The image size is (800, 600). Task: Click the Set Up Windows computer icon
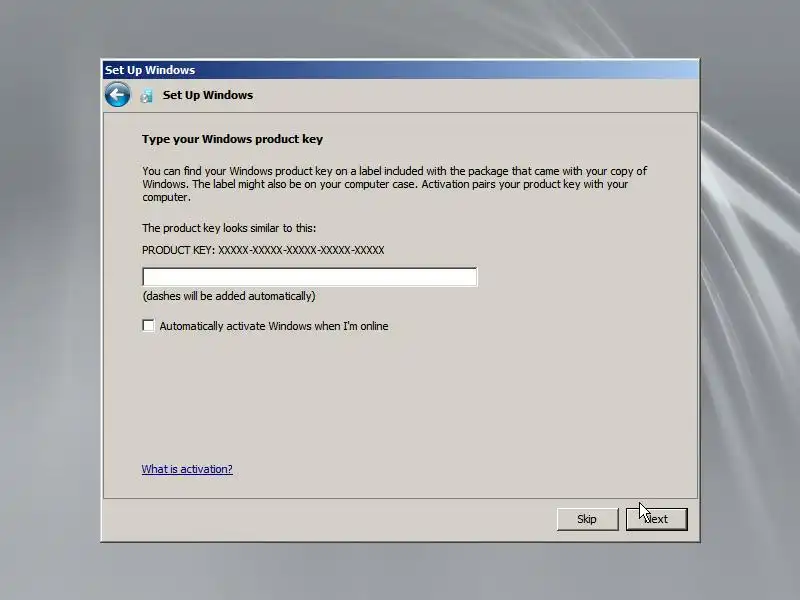147,95
